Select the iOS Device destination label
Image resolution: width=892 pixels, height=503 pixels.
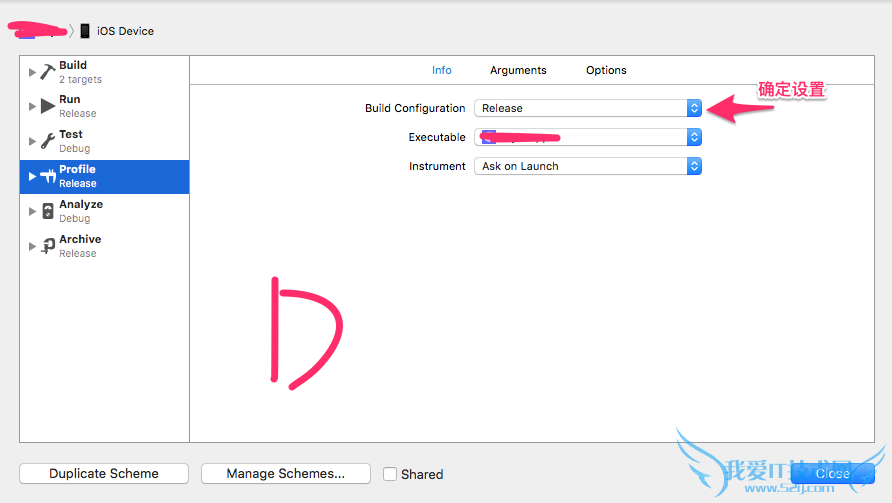click(x=125, y=31)
